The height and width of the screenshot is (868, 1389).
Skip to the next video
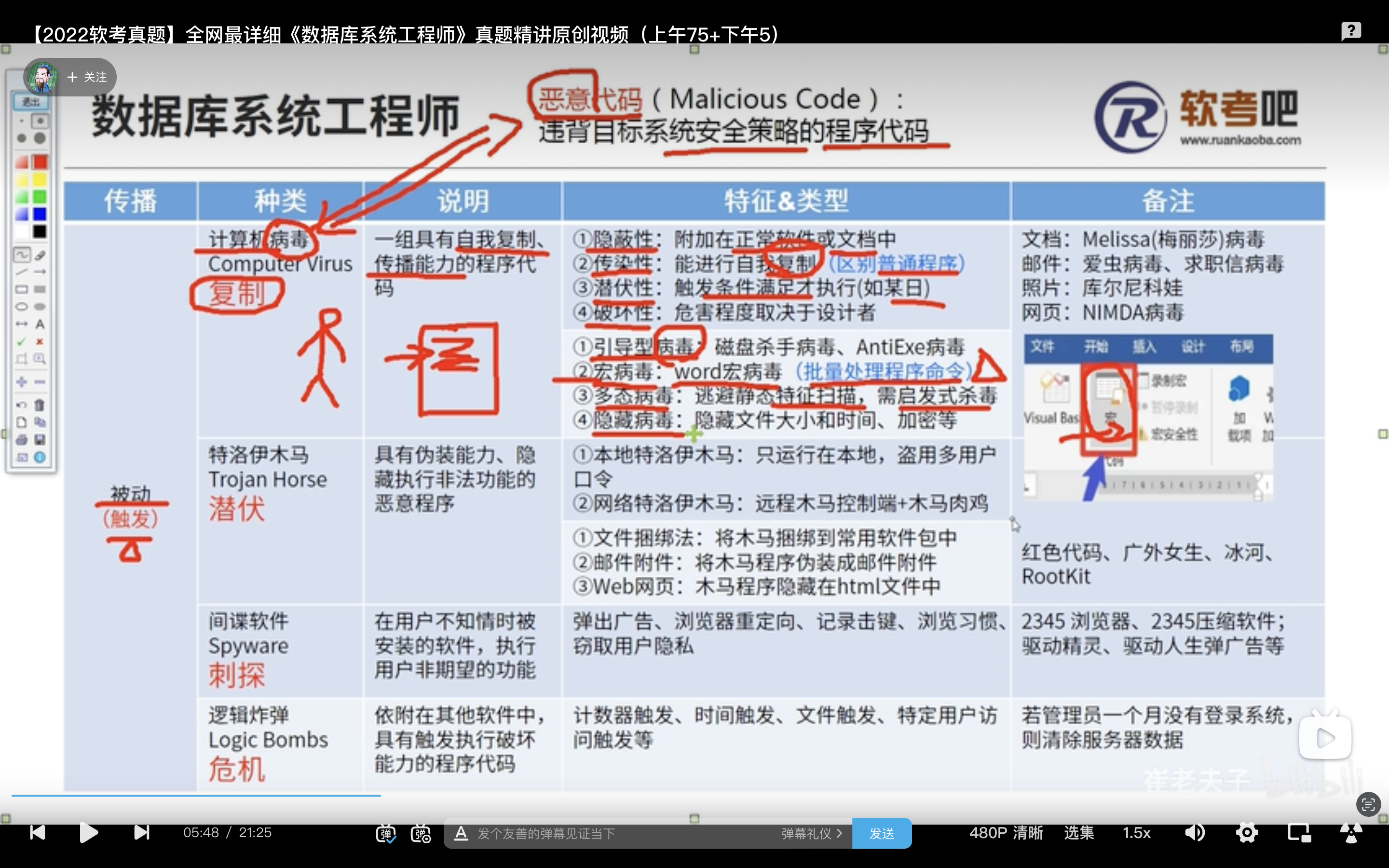tap(141, 832)
